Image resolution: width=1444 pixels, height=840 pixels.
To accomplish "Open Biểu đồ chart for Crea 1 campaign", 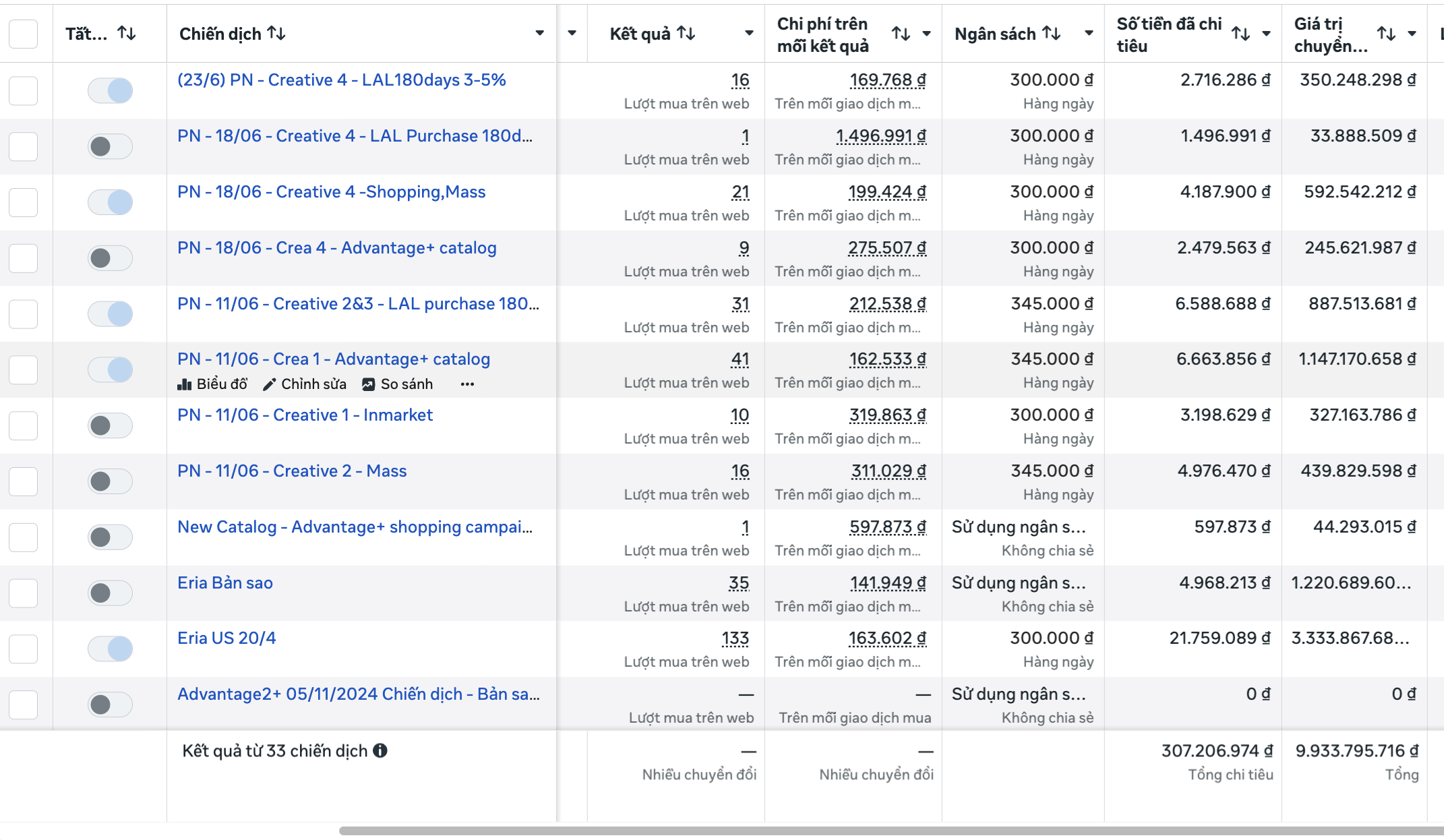I will (212, 384).
